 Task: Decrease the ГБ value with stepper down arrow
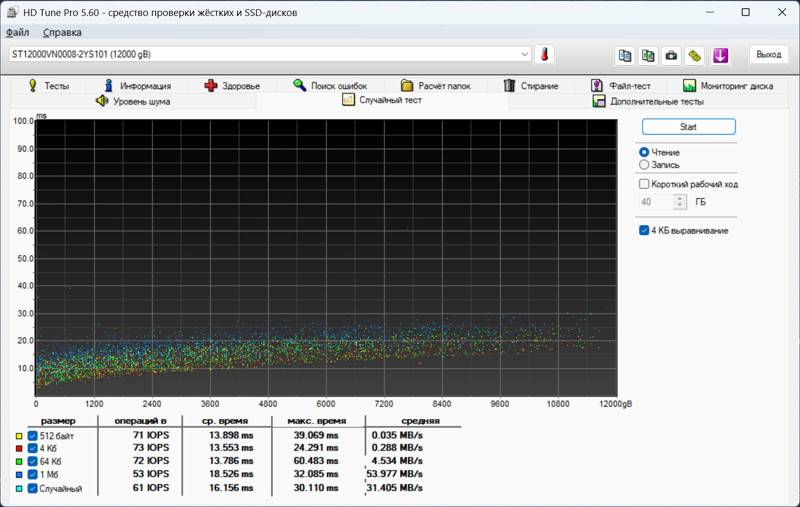tap(680, 205)
